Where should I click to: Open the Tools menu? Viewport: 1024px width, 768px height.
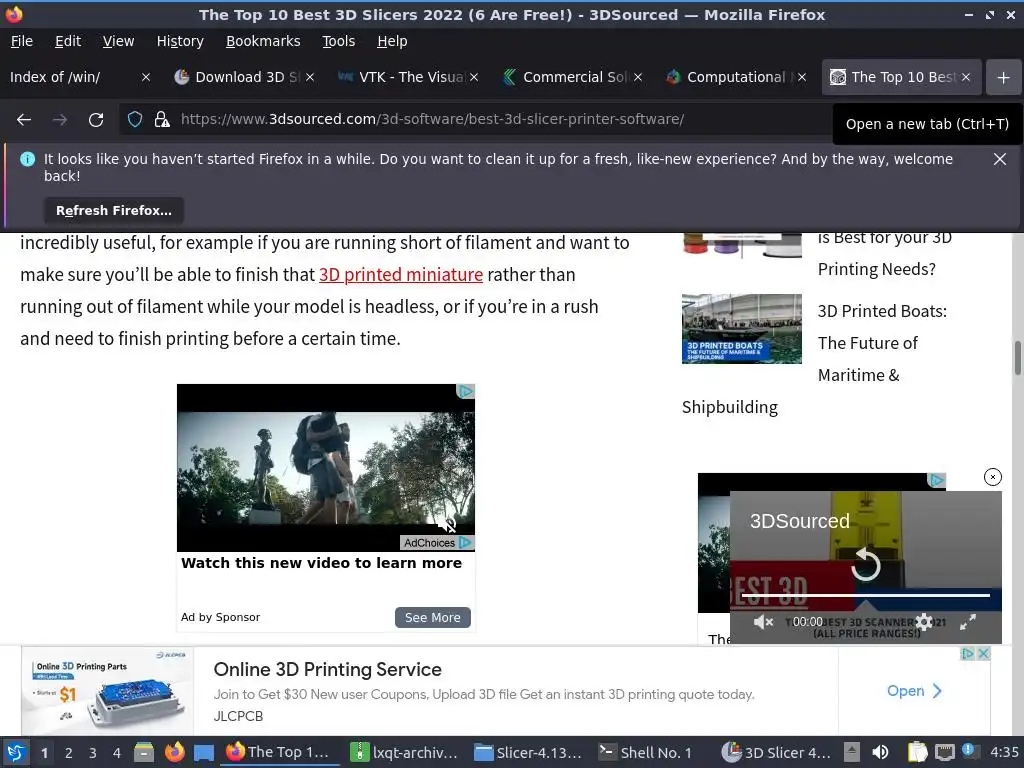(338, 41)
